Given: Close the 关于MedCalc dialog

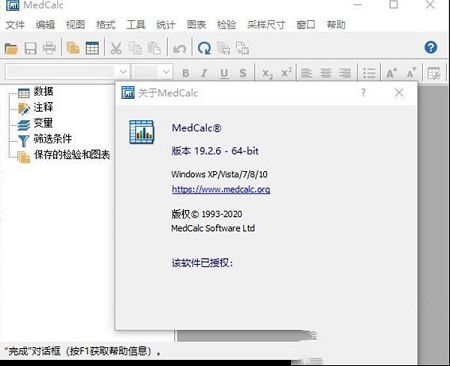Looking at the screenshot, I should [x=399, y=93].
